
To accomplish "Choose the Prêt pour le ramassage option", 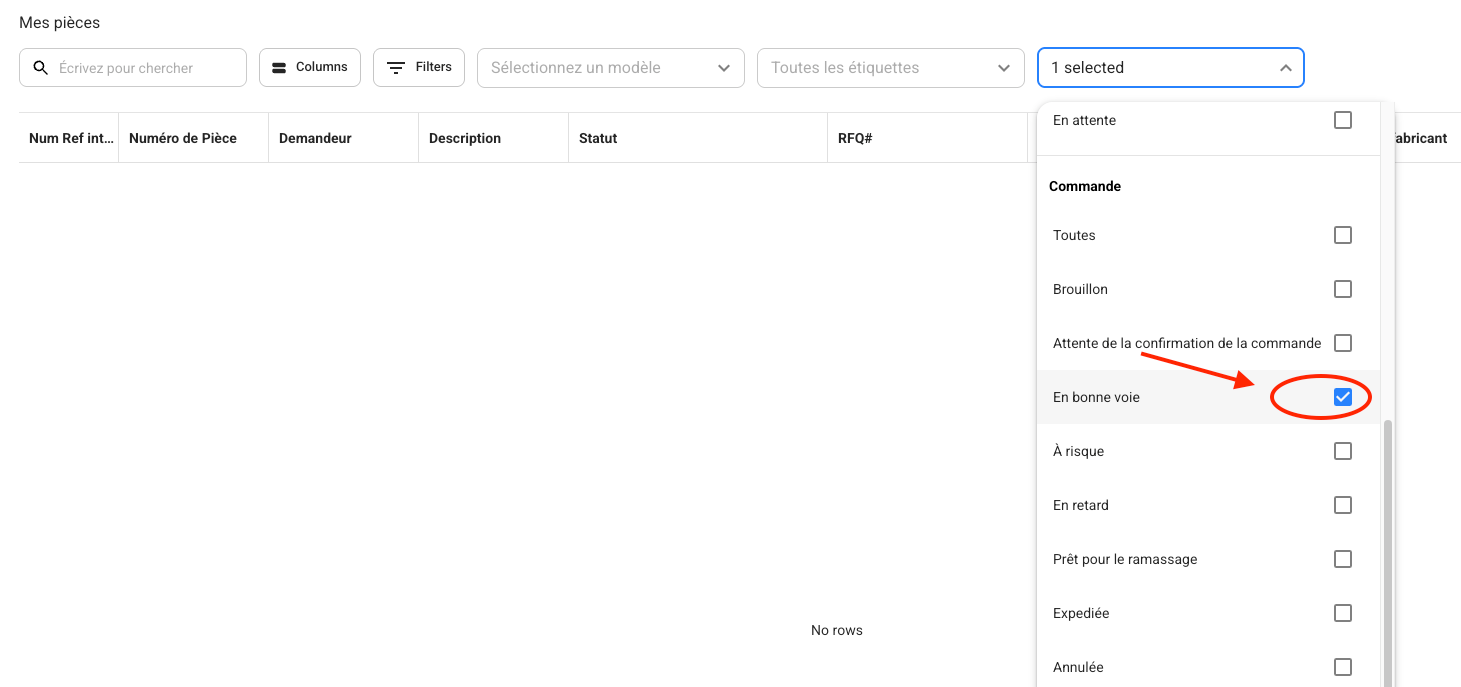I will point(1125,559).
